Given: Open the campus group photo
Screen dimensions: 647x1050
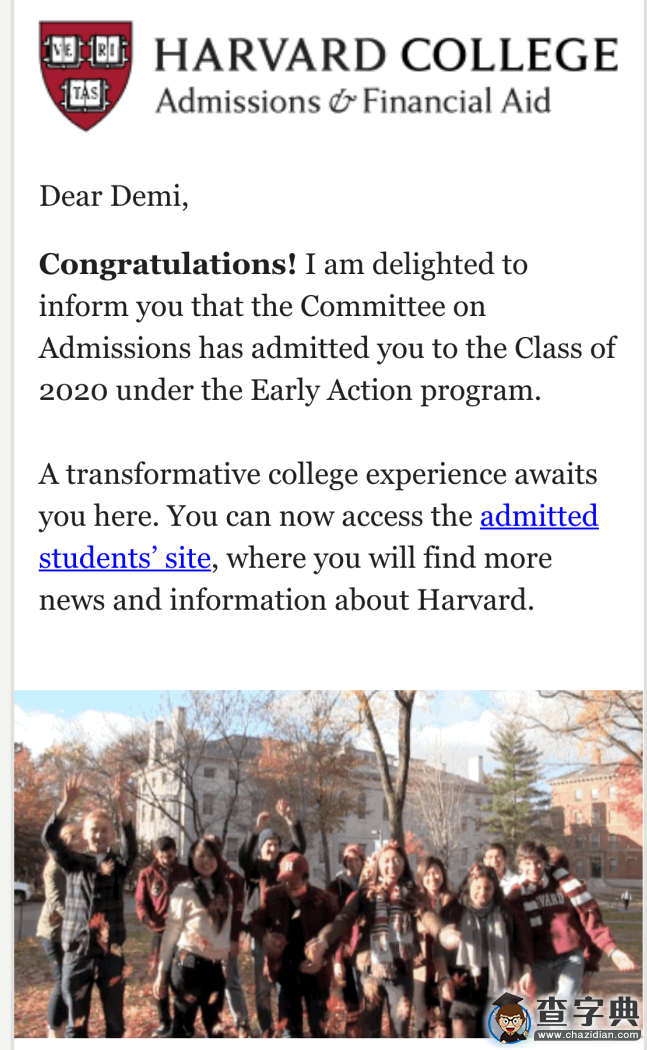Looking at the screenshot, I should pyautogui.click(x=328, y=864).
